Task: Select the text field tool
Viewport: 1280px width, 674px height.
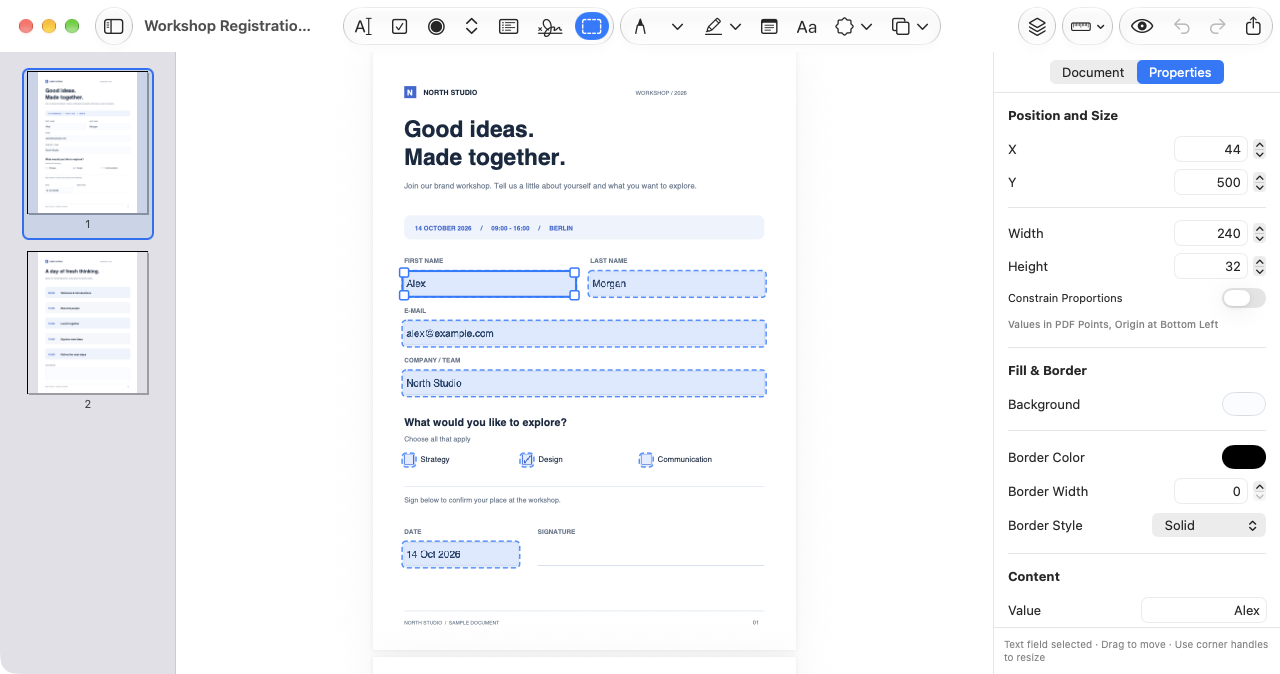Action: coord(363,27)
